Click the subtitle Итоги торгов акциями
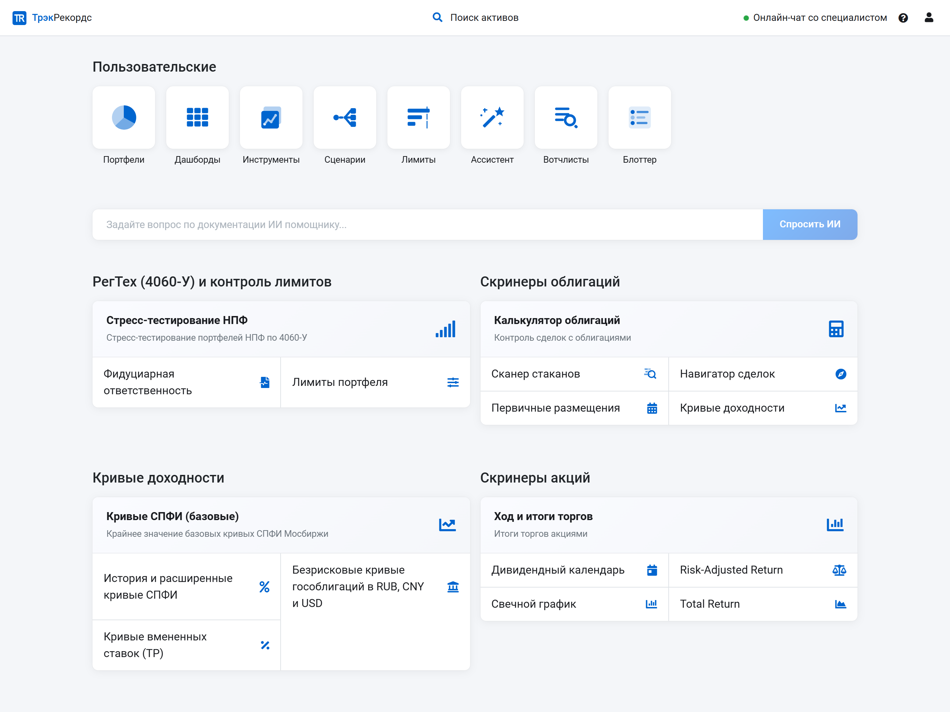Screen dimensions: 950x712 [540, 534]
